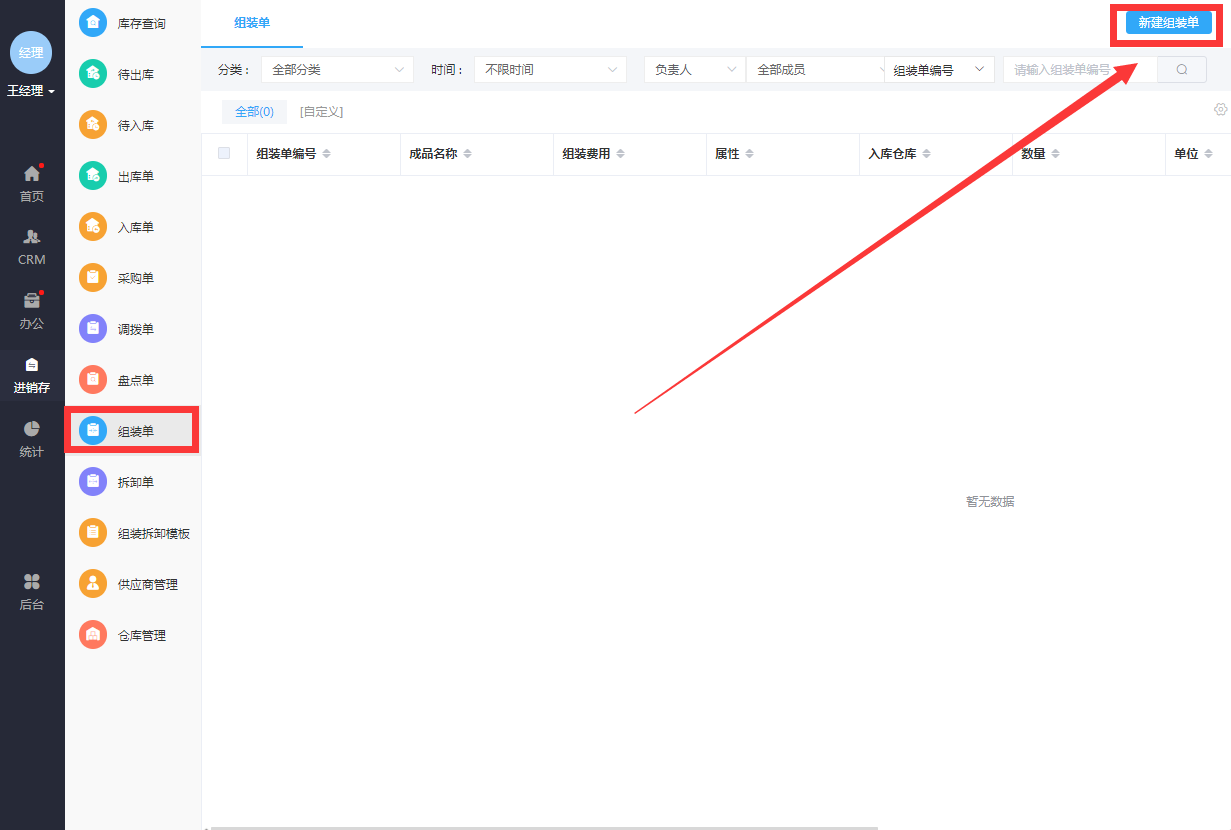This screenshot has height=830, width=1231.
Task: Click the 入库单 sidebar icon
Action: click(93, 227)
